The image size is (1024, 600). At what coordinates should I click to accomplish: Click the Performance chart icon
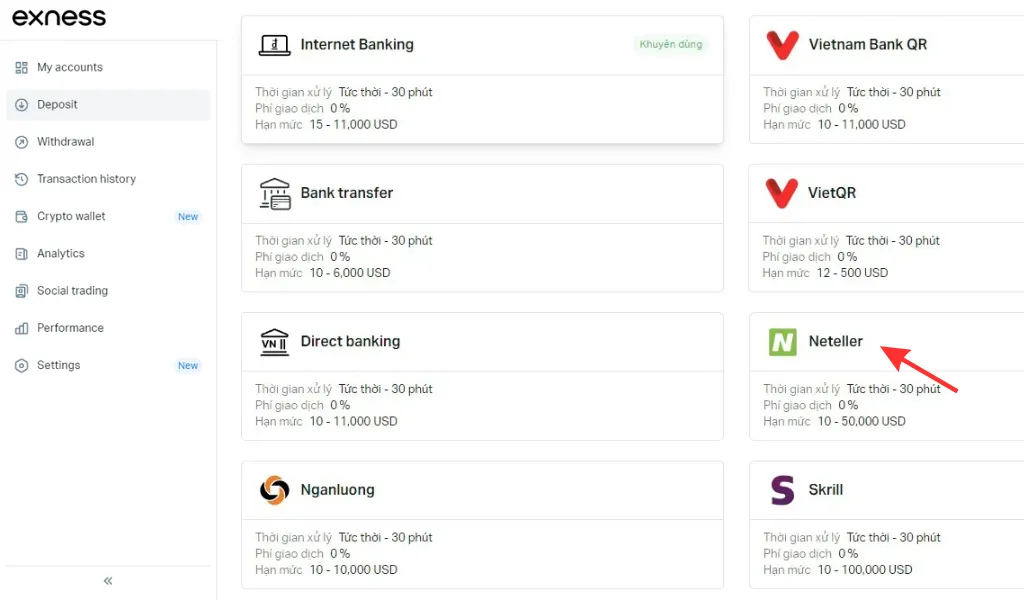22,327
